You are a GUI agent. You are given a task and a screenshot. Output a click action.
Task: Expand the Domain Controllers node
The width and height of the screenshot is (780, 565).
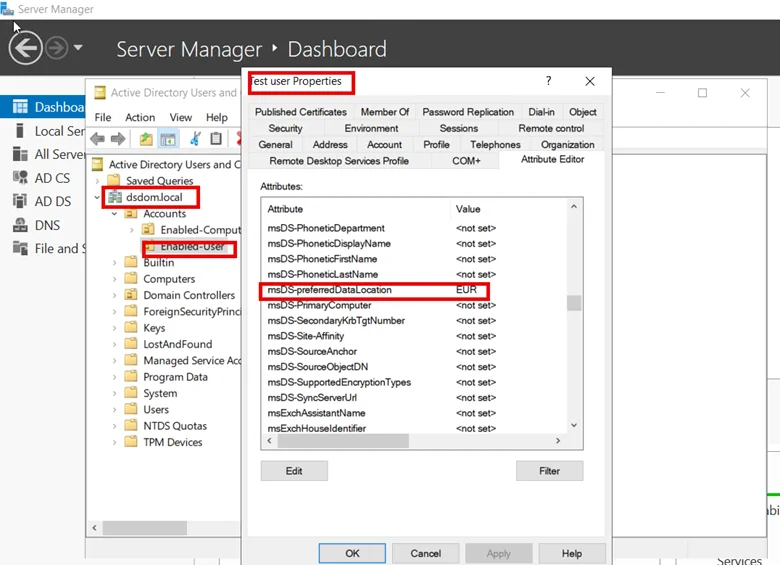tap(114, 295)
